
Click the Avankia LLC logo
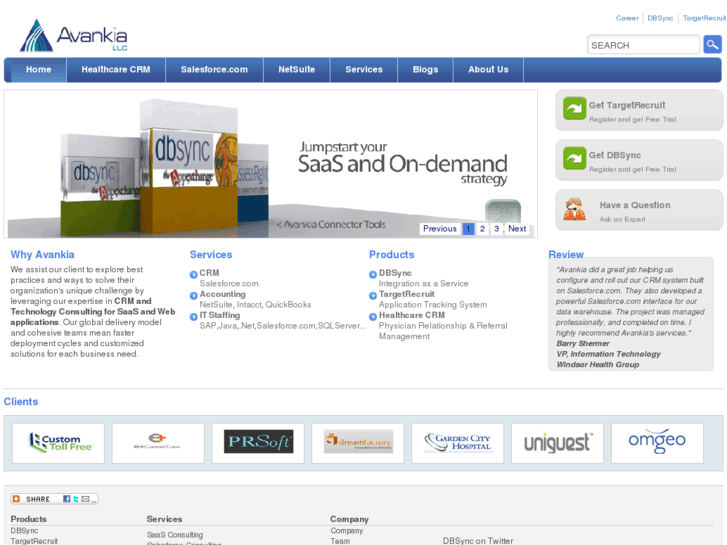[x=73, y=35]
